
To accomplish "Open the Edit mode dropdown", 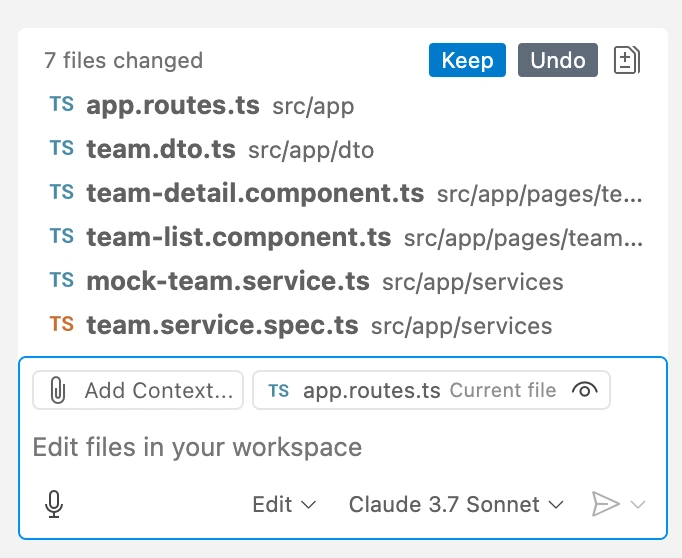I will tap(284, 505).
